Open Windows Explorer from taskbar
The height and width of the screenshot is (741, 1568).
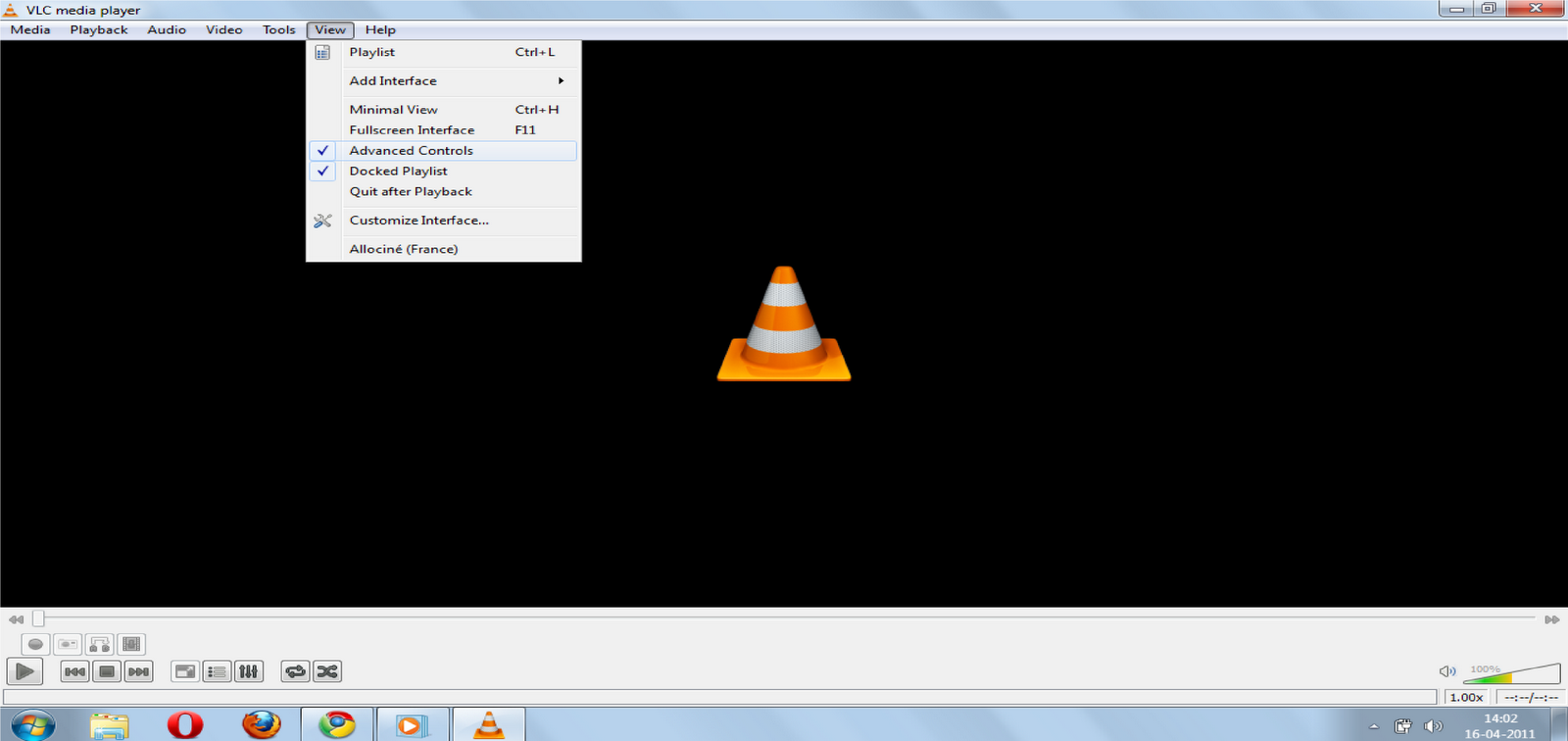[109, 725]
